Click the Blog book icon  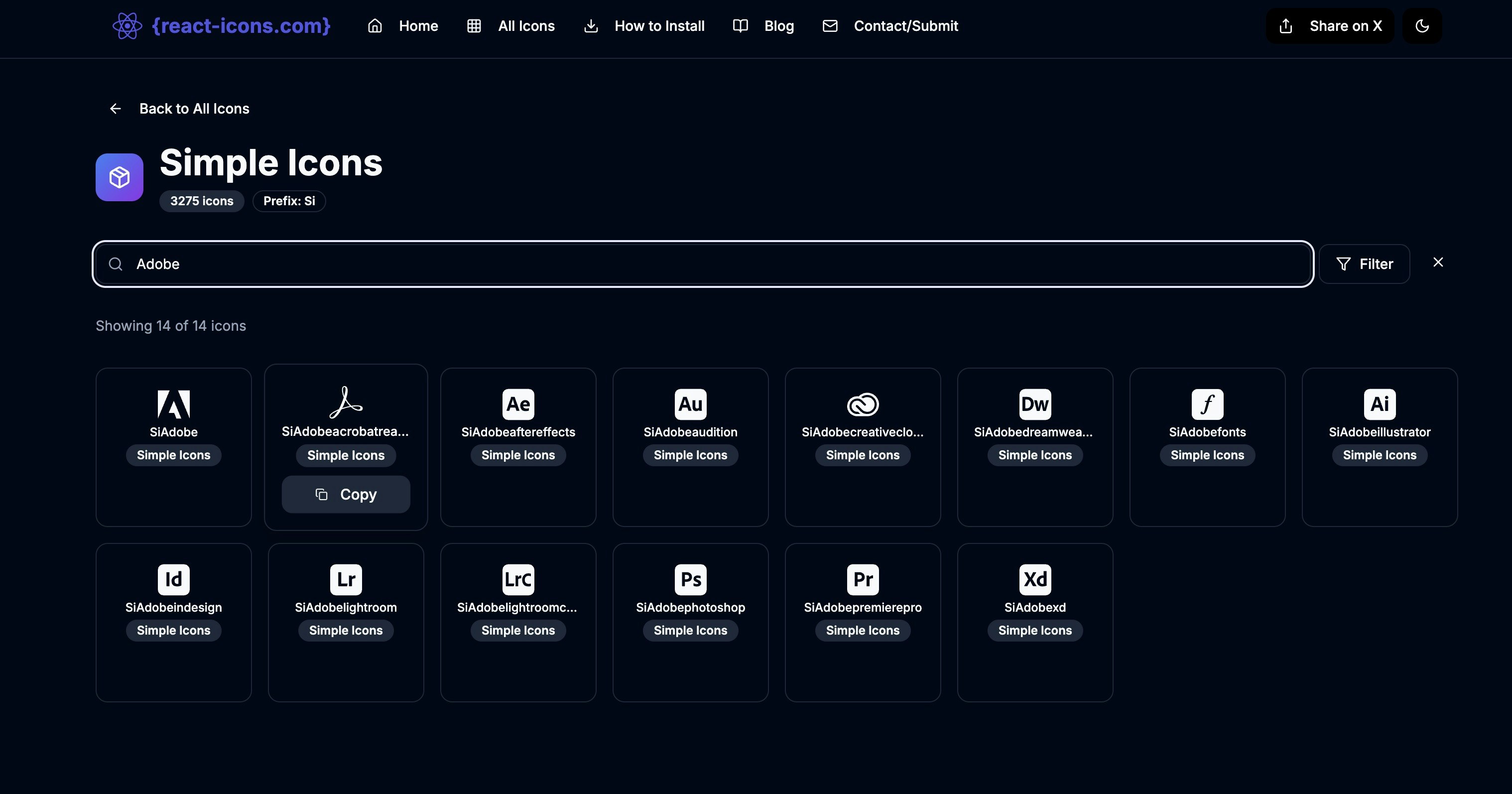[741, 26]
